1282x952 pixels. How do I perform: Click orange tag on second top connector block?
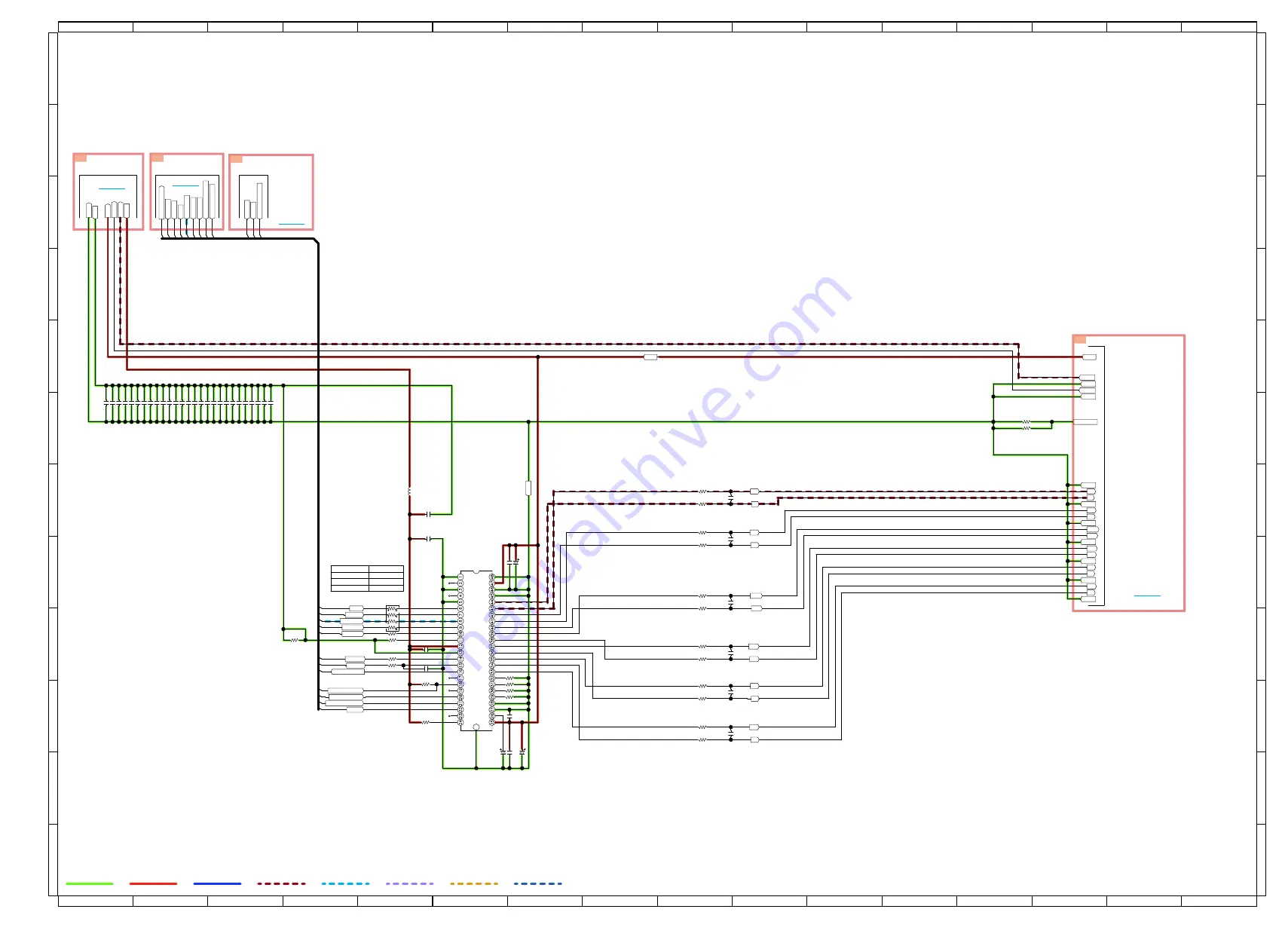tap(158, 158)
